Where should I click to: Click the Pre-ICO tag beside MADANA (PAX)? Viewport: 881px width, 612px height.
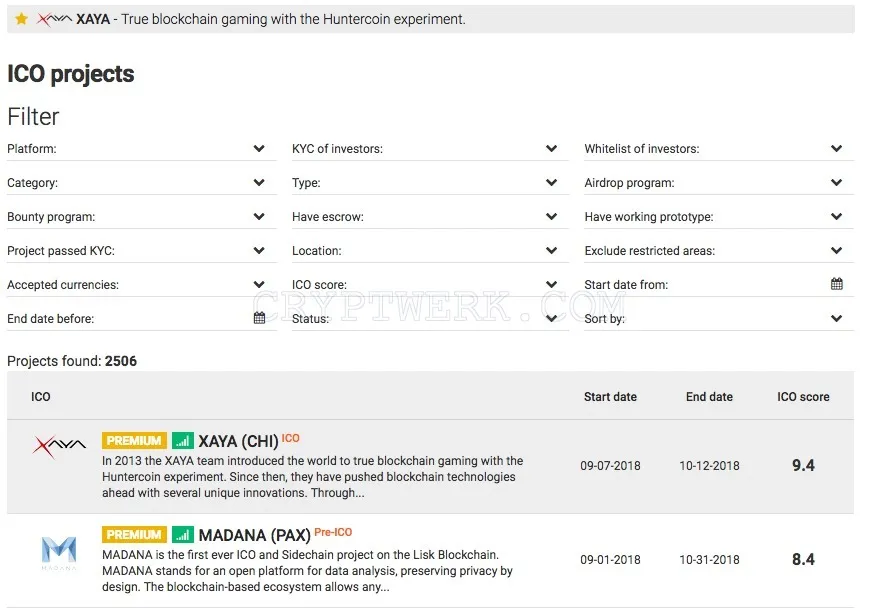pos(333,532)
